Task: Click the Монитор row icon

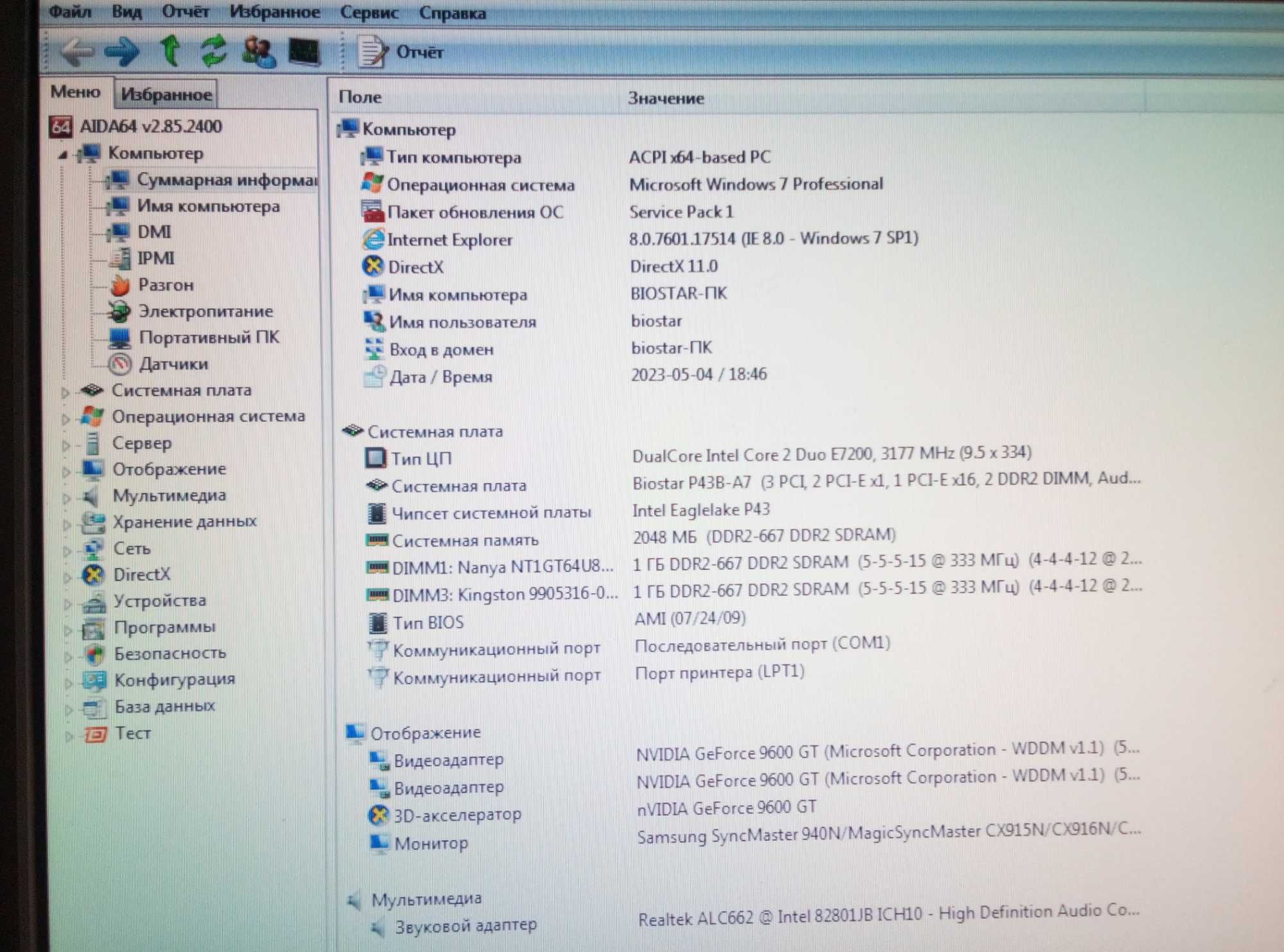Action: tap(379, 842)
